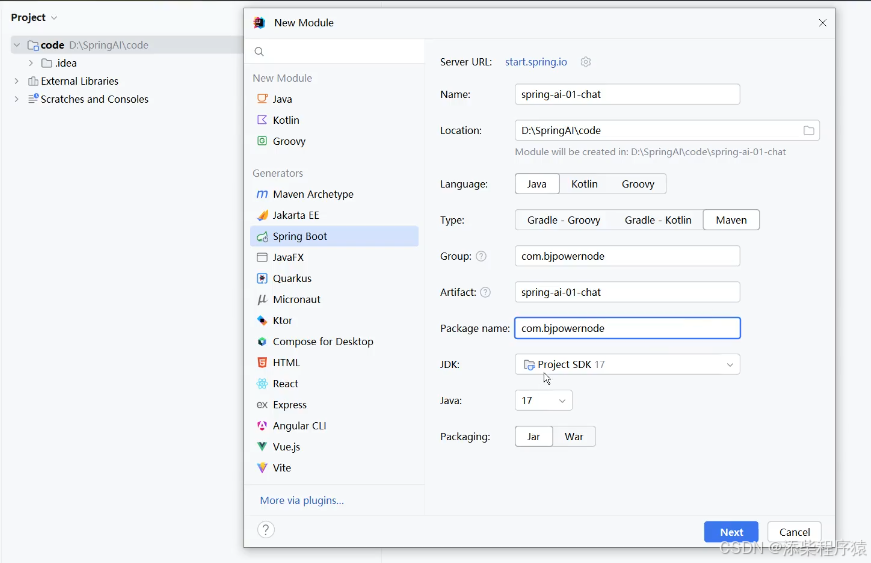Select the code project folder row
The width and height of the screenshot is (871, 563).
[127, 45]
